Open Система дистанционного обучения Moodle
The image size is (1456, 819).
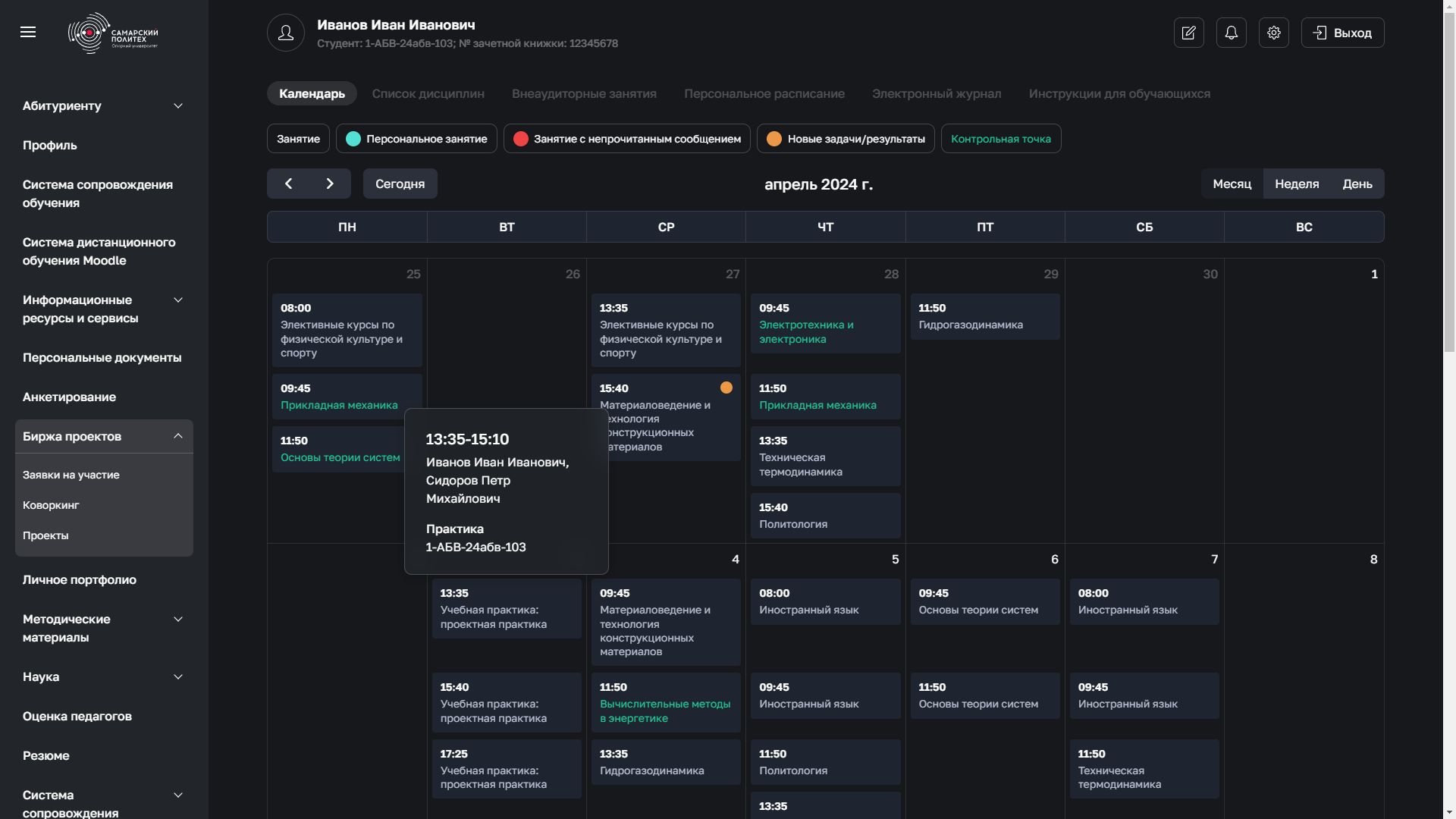point(99,252)
